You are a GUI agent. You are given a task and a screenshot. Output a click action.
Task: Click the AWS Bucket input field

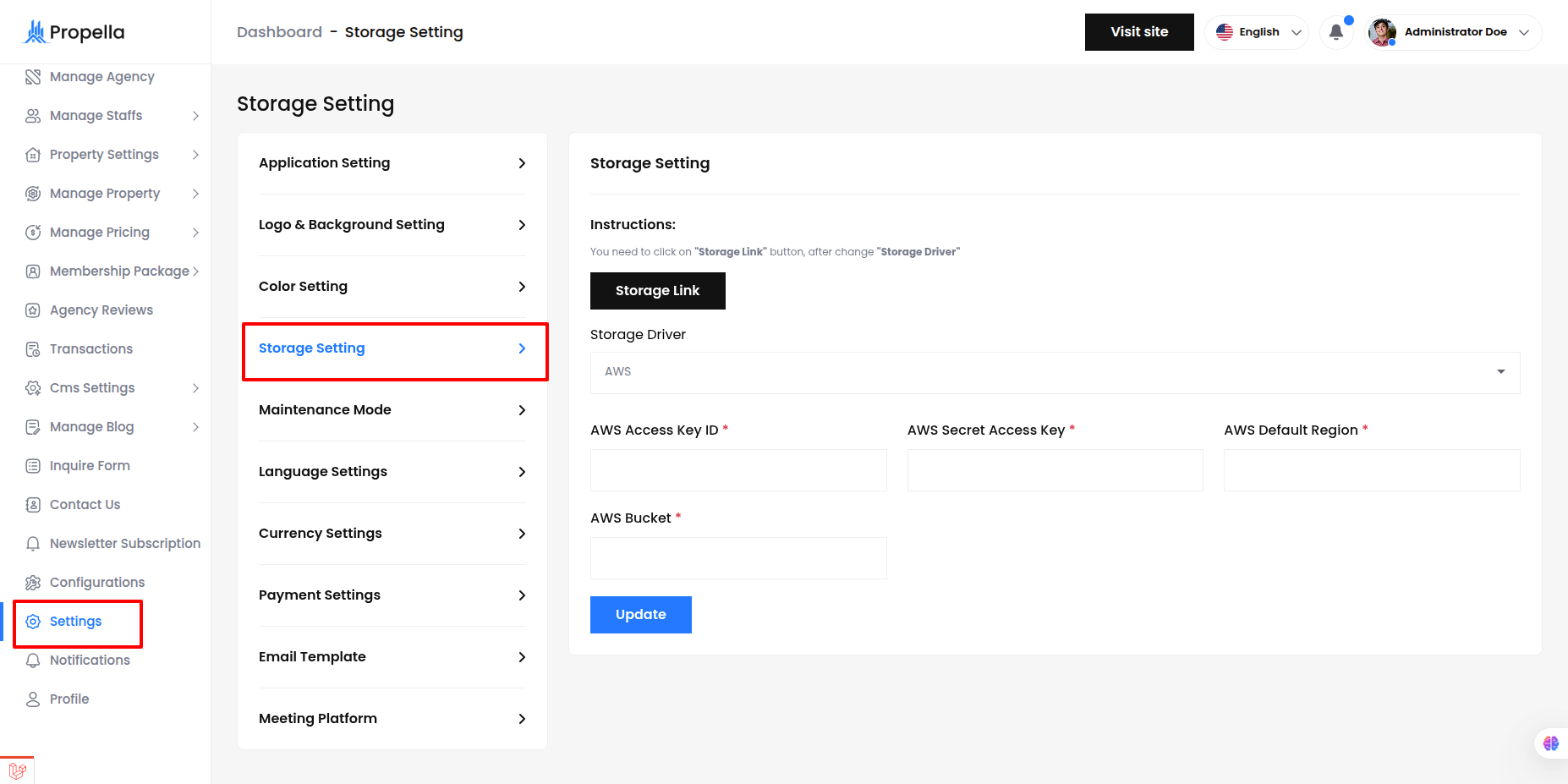738,558
